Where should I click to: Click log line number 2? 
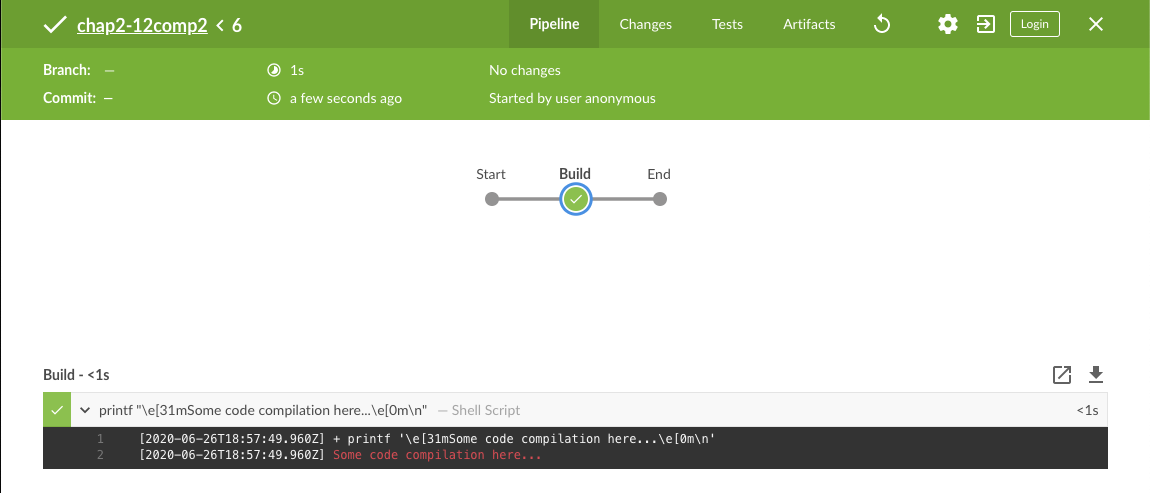click(x=100, y=456)
